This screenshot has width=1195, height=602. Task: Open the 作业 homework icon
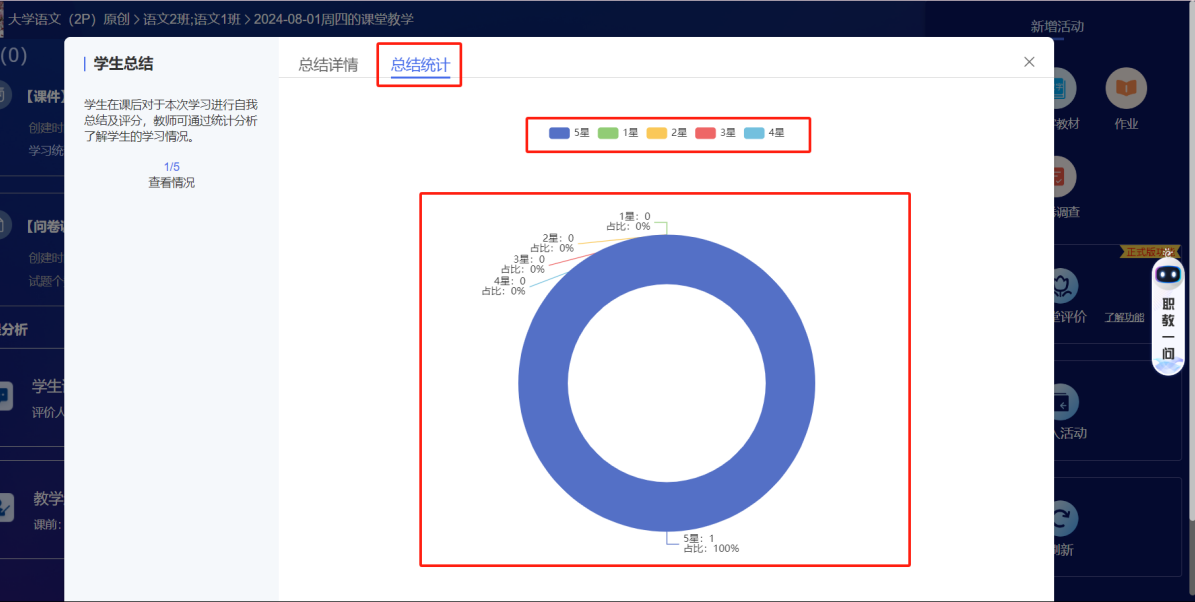1126,89
